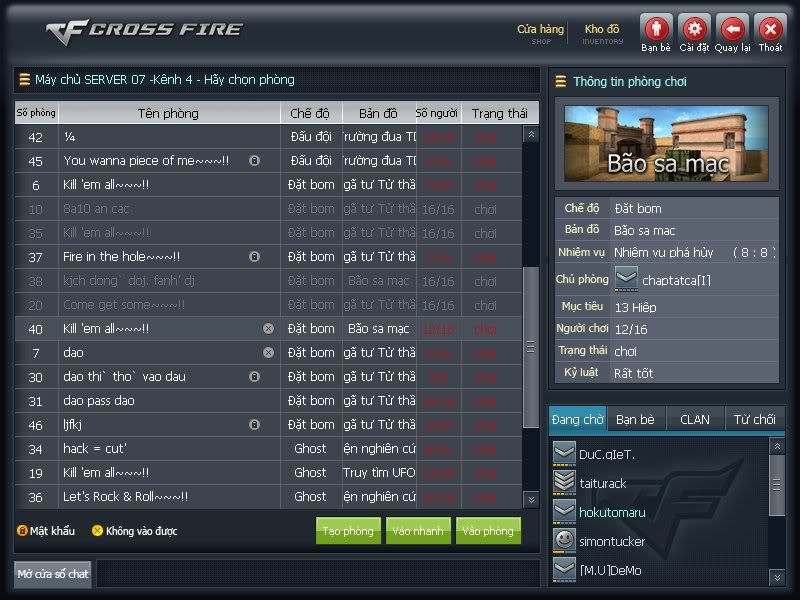Switch to the Từ chối tab
This screenshot has height=600, width=800.
click(754, 420)
